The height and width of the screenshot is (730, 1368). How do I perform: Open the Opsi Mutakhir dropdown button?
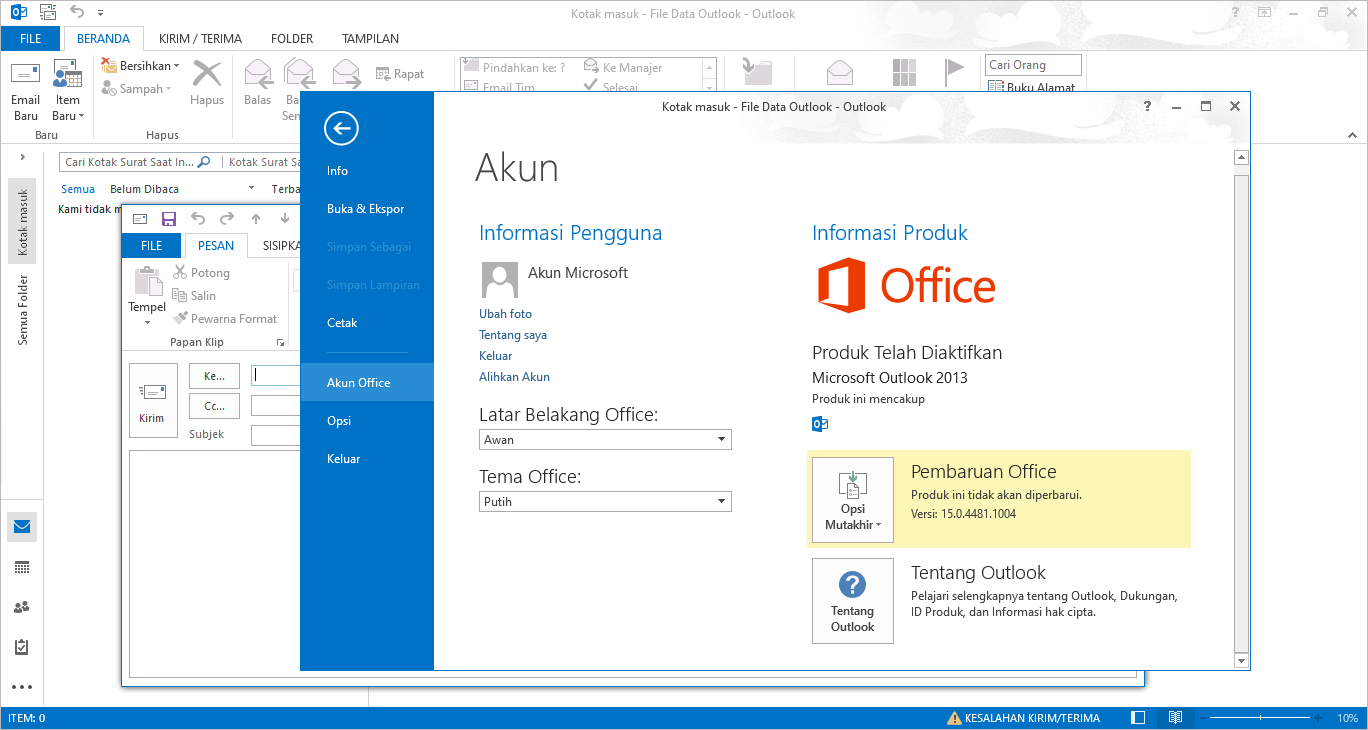pyautogui.click(x=853, y=500)
